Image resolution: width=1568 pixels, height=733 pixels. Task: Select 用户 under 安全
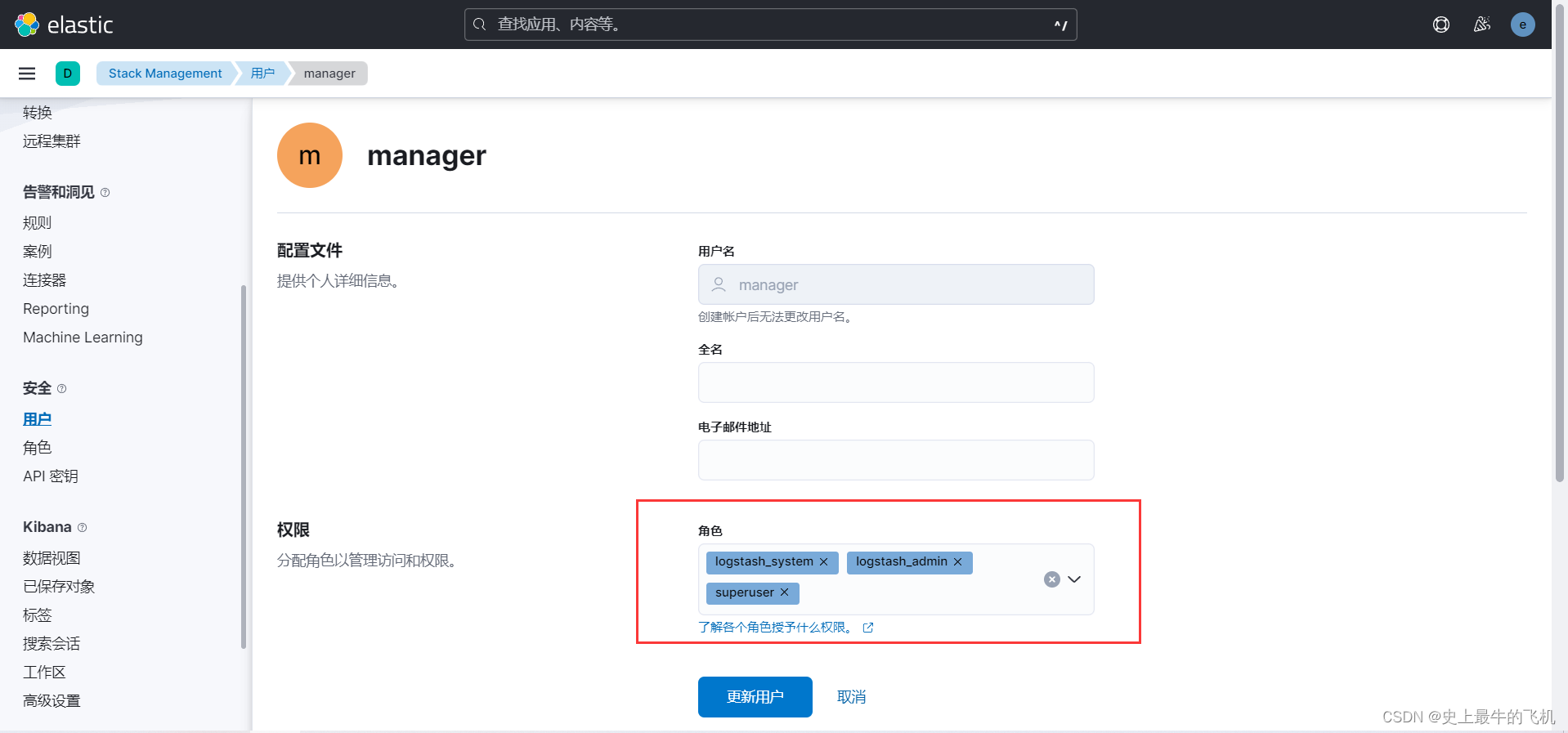click(38, 419)
